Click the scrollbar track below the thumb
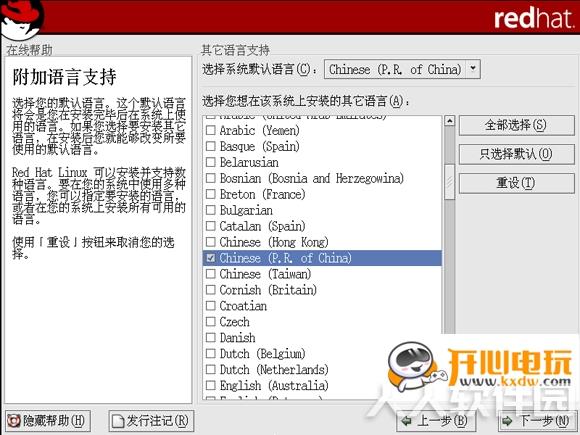The height and width of the screenshot is (435, 580). tap(449, 266)
